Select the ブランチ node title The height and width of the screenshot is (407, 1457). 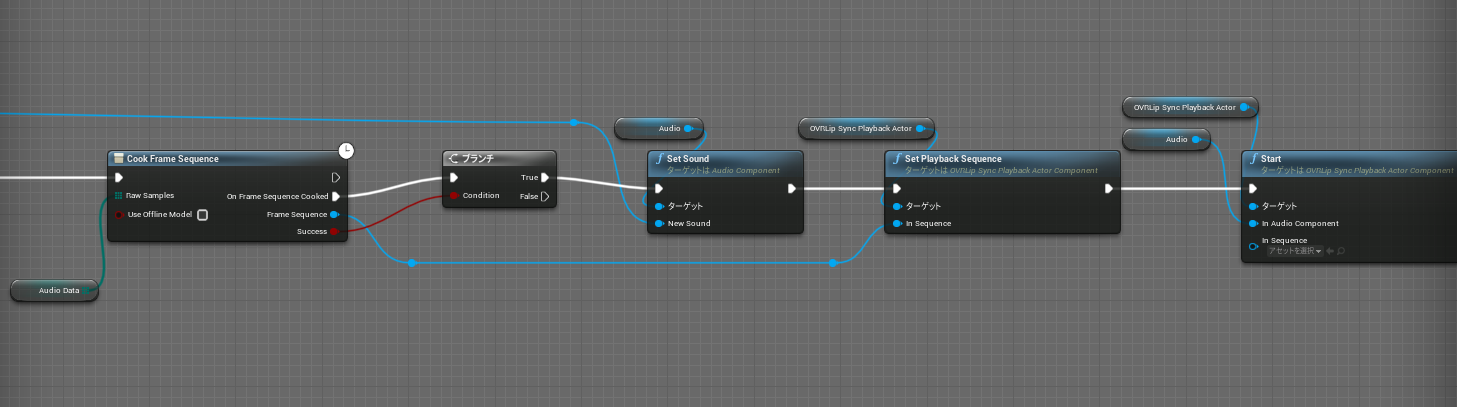(478, 159)
